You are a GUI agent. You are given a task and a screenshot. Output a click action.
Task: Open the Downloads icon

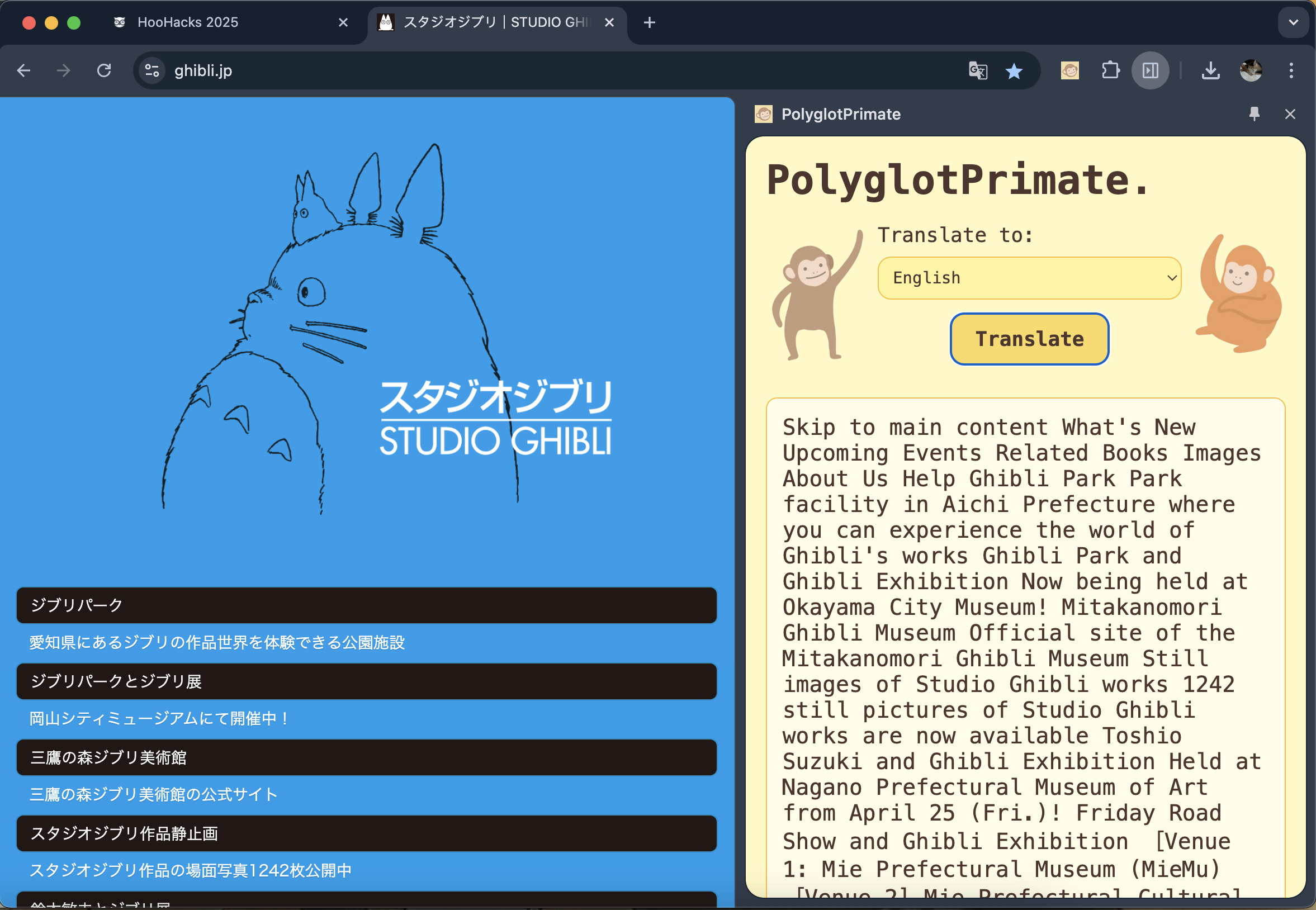pos(1210,70)
